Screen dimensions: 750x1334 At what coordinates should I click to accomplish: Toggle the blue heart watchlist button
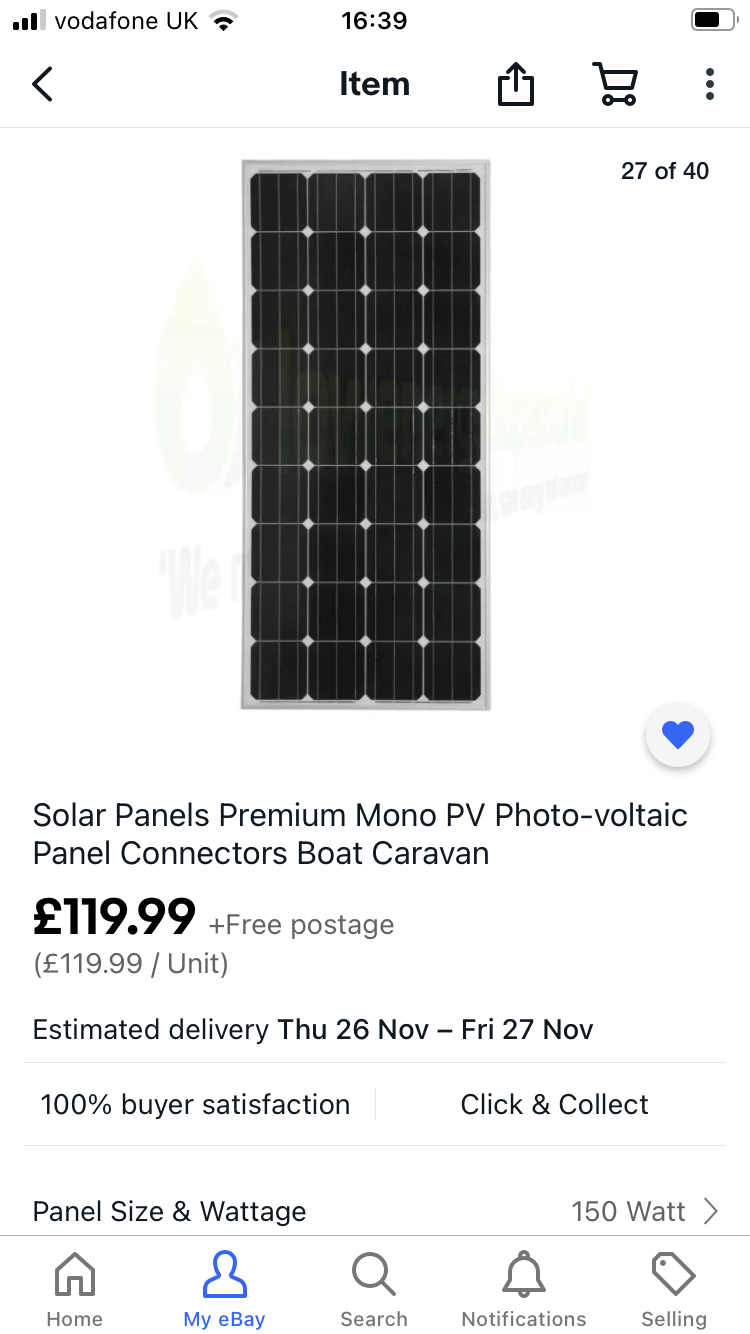tap(678, 736)
